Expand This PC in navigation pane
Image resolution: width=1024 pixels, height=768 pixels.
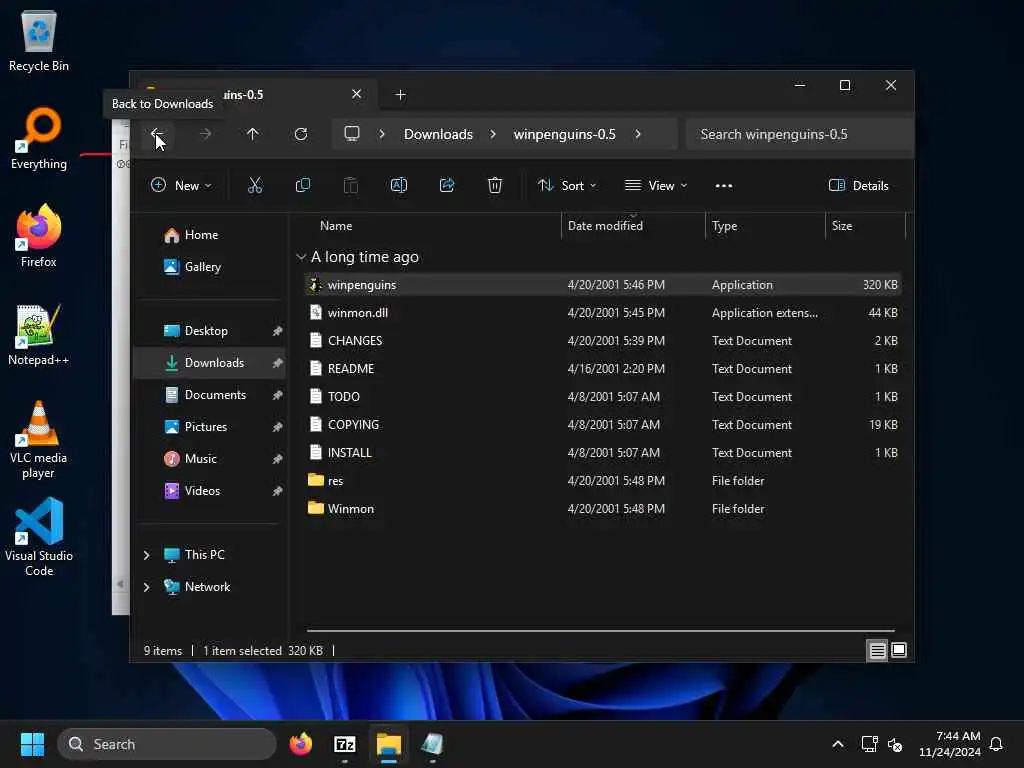coord(146,555)
